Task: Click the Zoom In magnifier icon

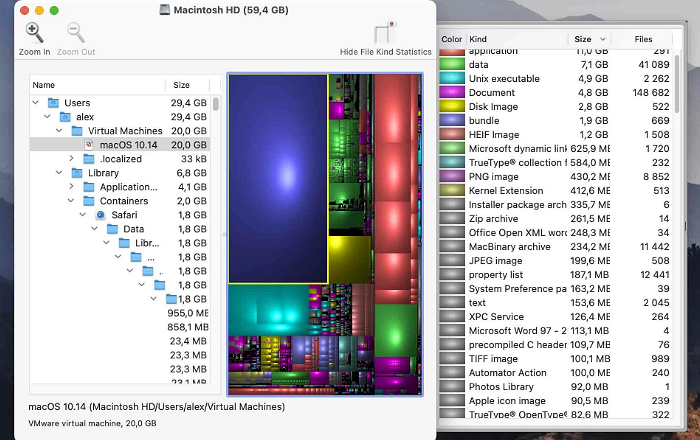Action: (x=34, y=34)
